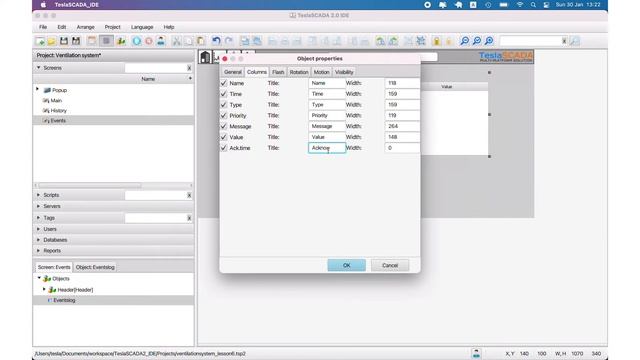
Task: Select the Object: Eventslog tab
Action: (95, 267)
